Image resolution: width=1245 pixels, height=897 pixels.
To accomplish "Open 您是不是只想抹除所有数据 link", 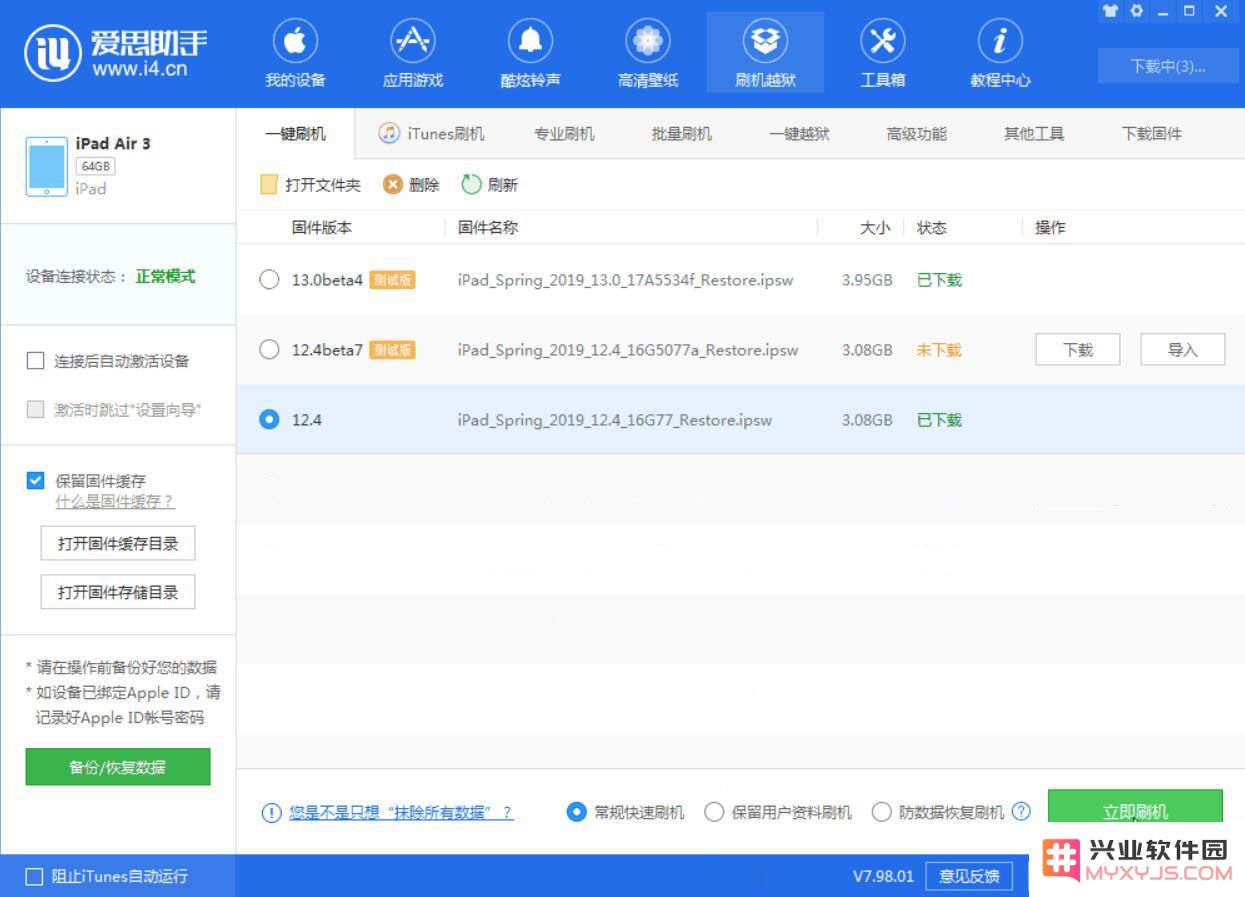I will click(x=401, y=813).
